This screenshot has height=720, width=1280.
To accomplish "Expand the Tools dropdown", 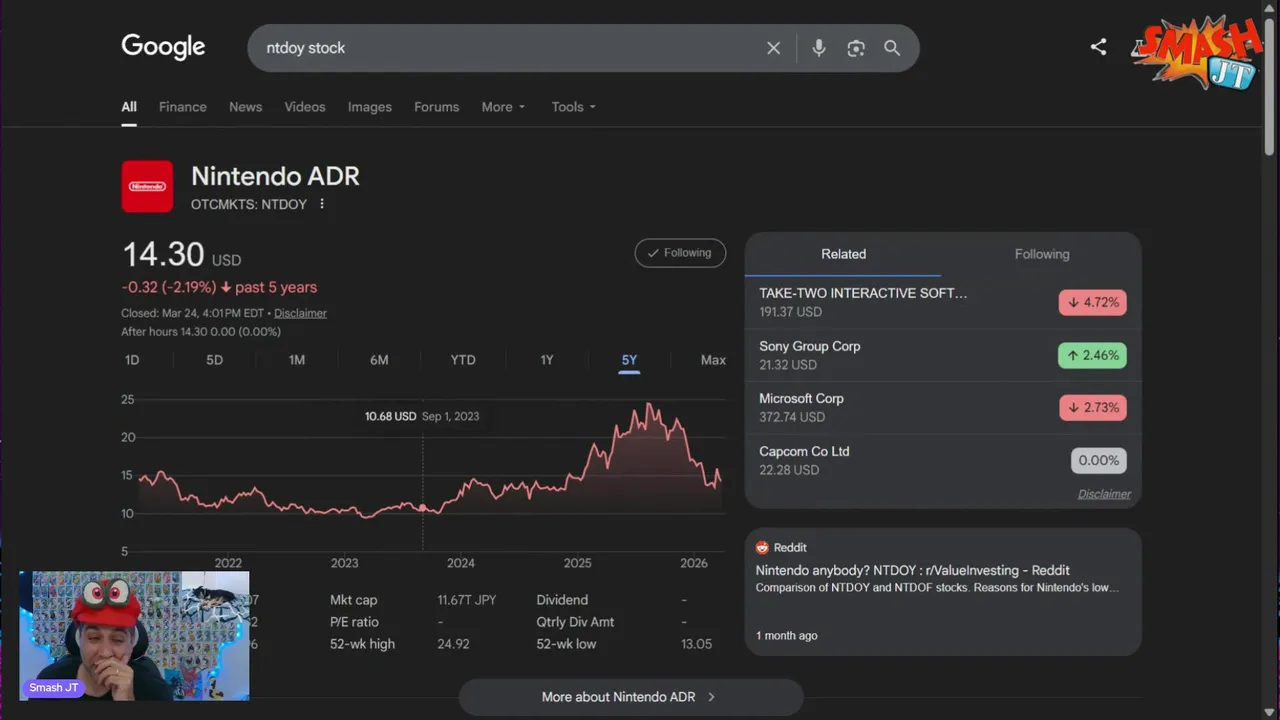I will 573,107.
